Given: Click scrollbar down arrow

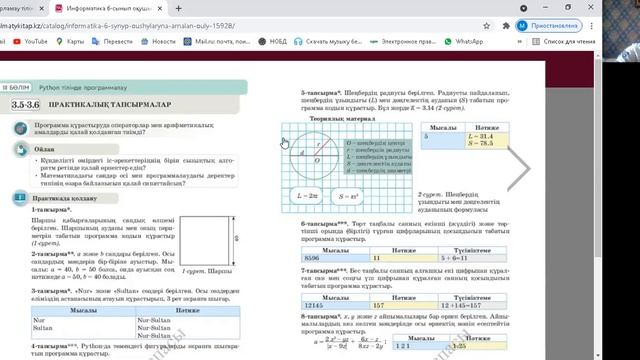Looking at the screenshot, I should point(598,356).
